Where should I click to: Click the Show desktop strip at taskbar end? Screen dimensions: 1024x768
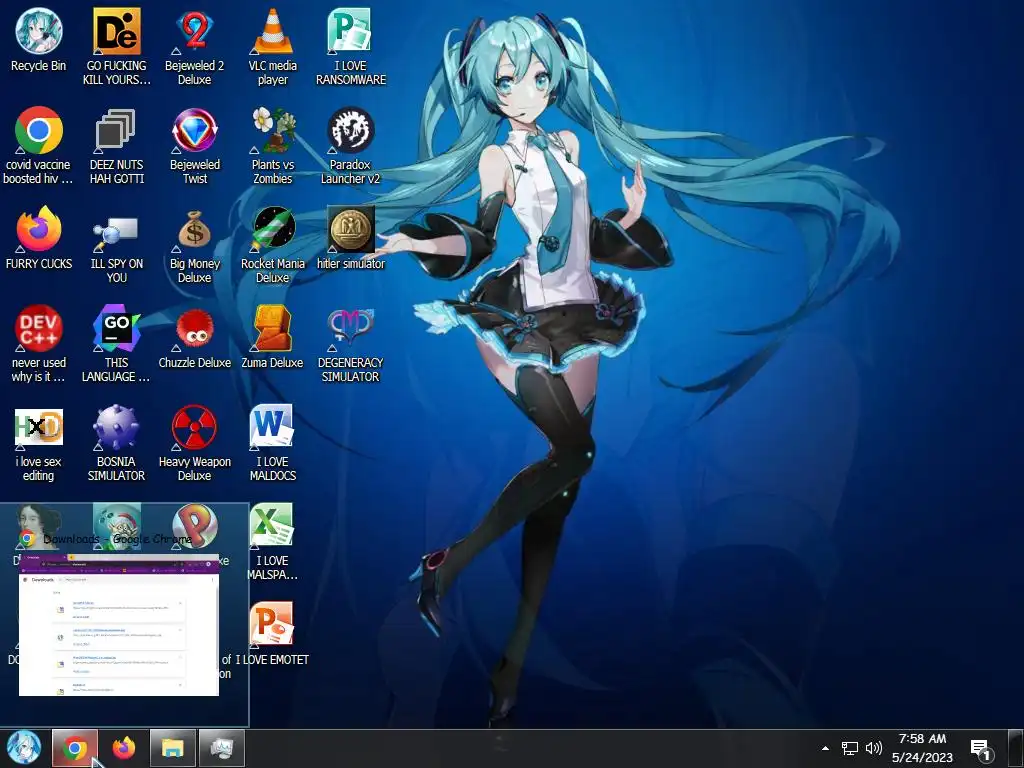(x=1017, y=748)
